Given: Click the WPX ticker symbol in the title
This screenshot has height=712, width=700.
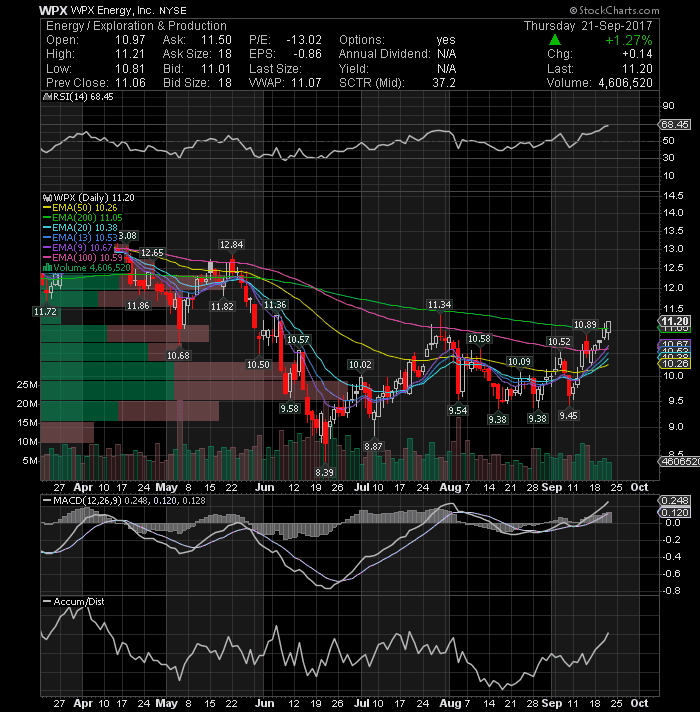Looking at the screenshot, I should point(53,10).
